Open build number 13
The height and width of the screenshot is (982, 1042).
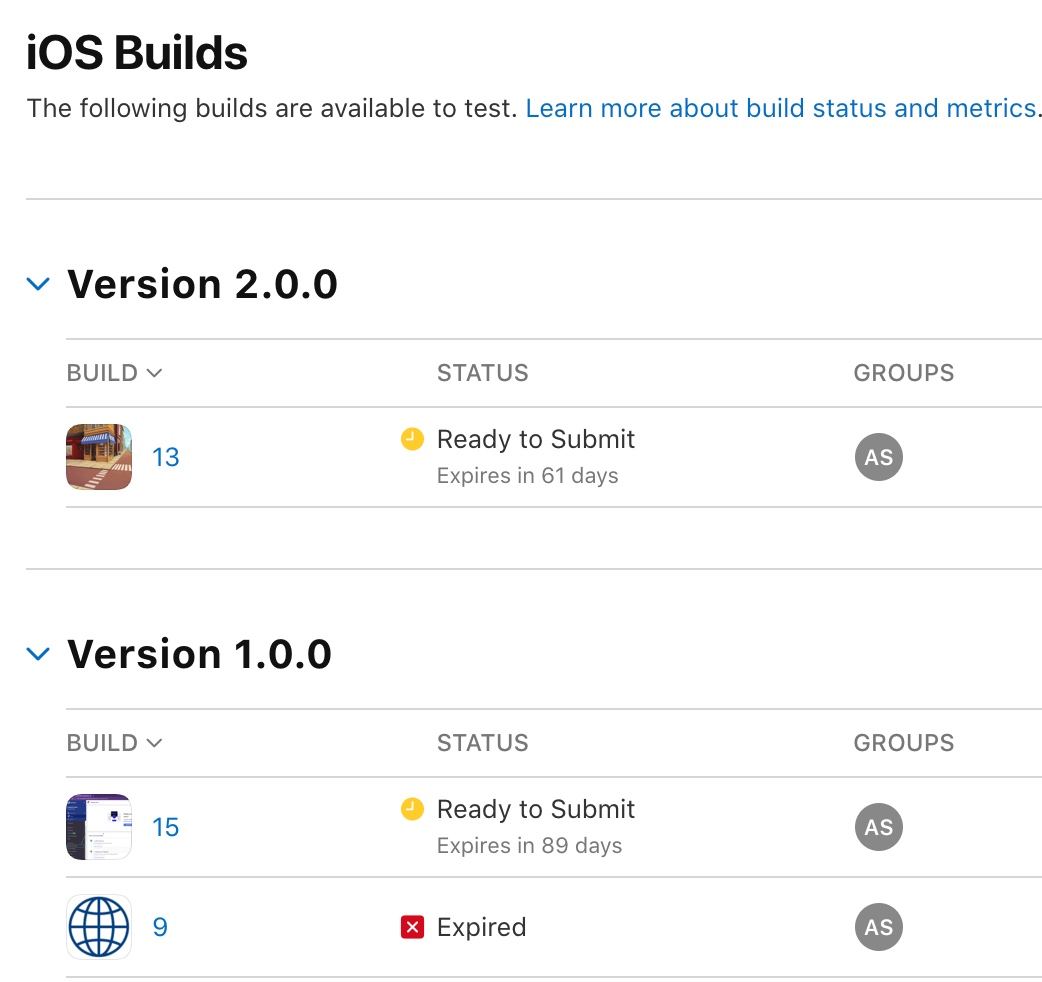[x=165, y=457]
